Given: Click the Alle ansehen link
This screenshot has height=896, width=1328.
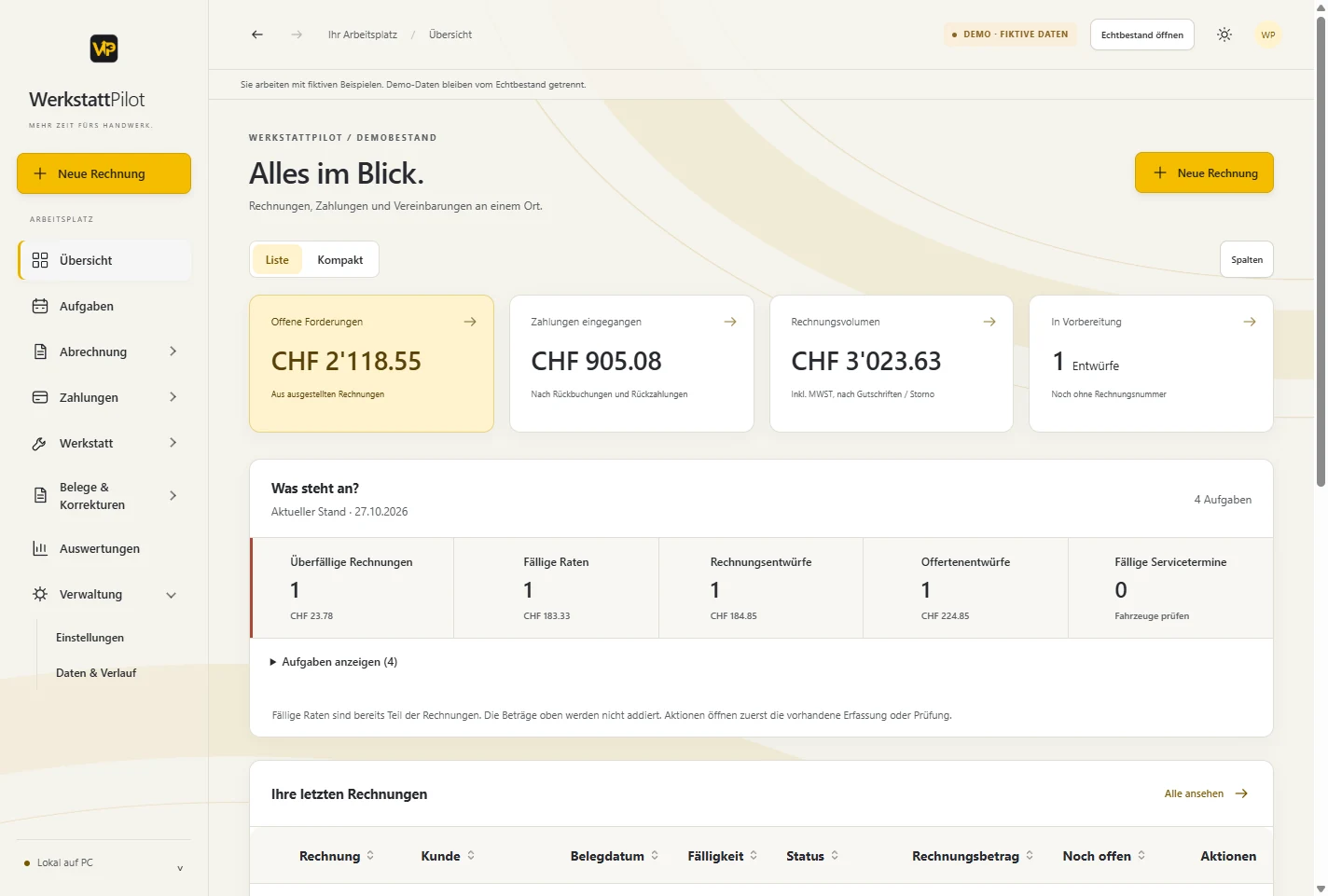Looking at the screenshot, I should (1206, 793).
